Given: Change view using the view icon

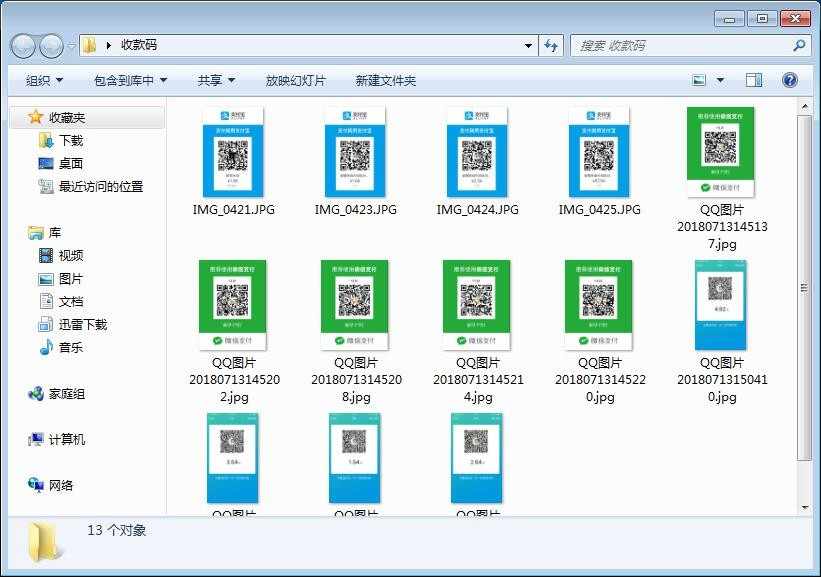Looking at the screenshot, I should click(700, 80).
